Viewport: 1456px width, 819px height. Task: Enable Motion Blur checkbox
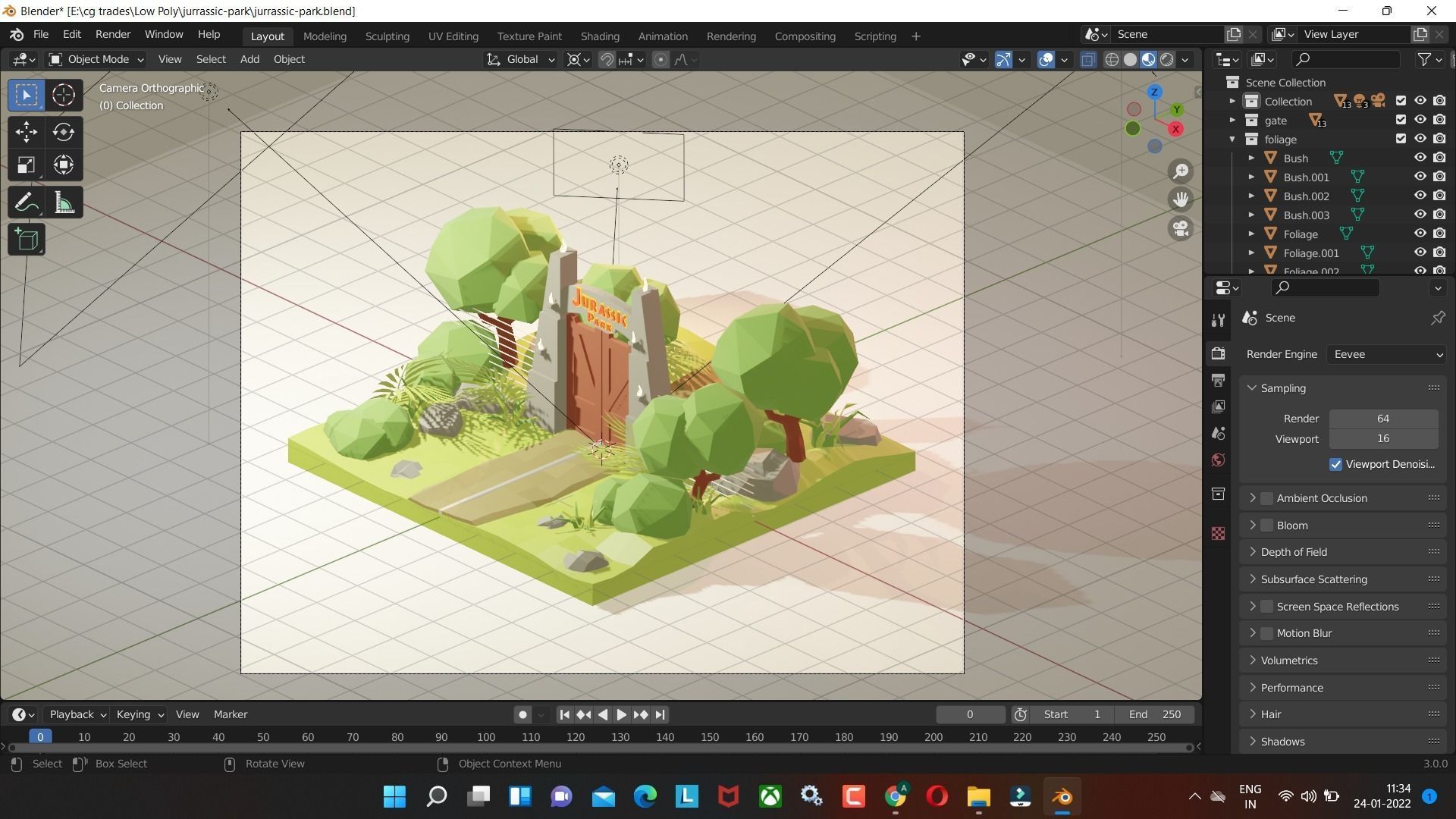click(1266, 633)
